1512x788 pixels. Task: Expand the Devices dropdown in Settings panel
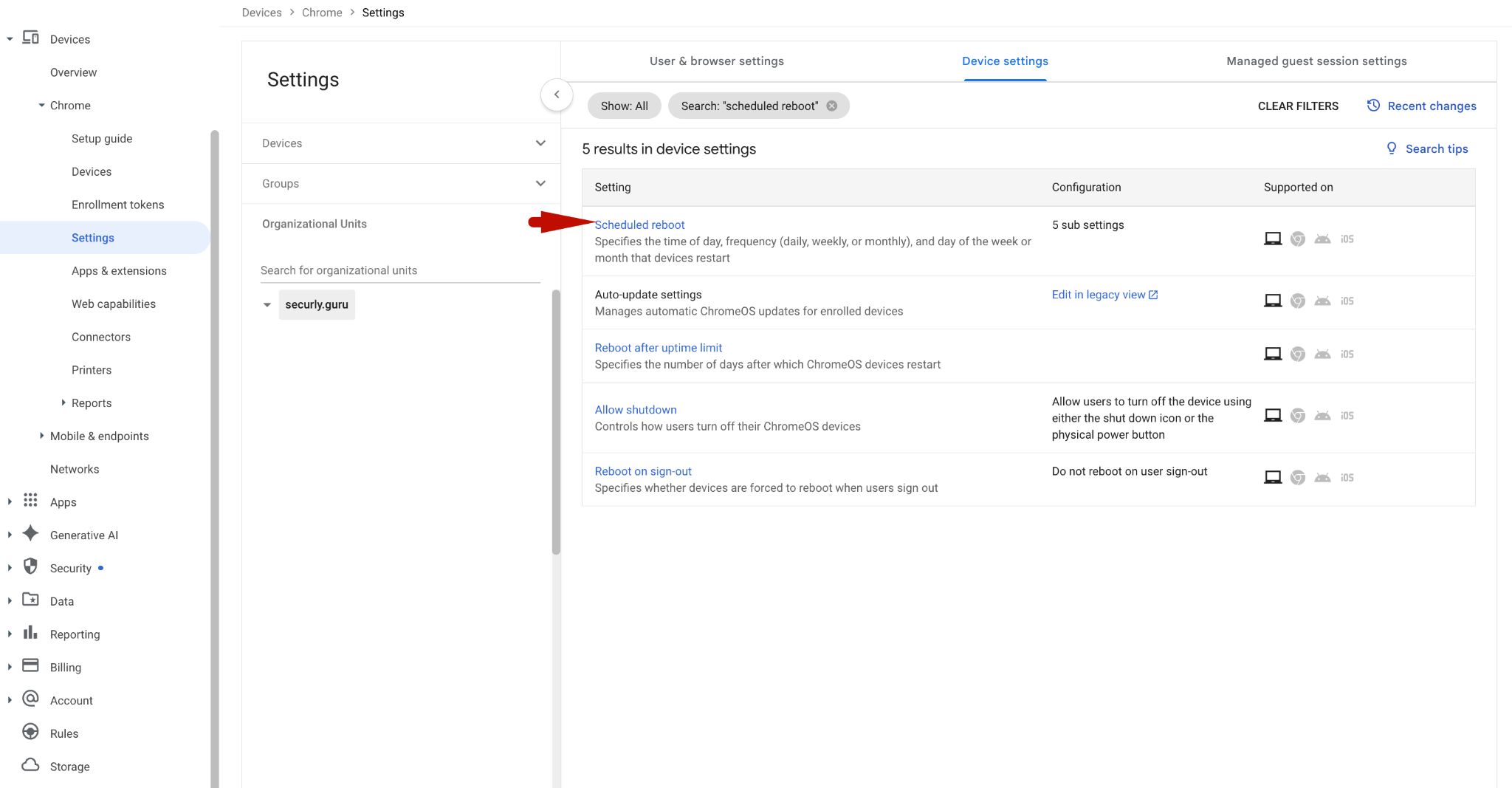[x=540, y=143]
